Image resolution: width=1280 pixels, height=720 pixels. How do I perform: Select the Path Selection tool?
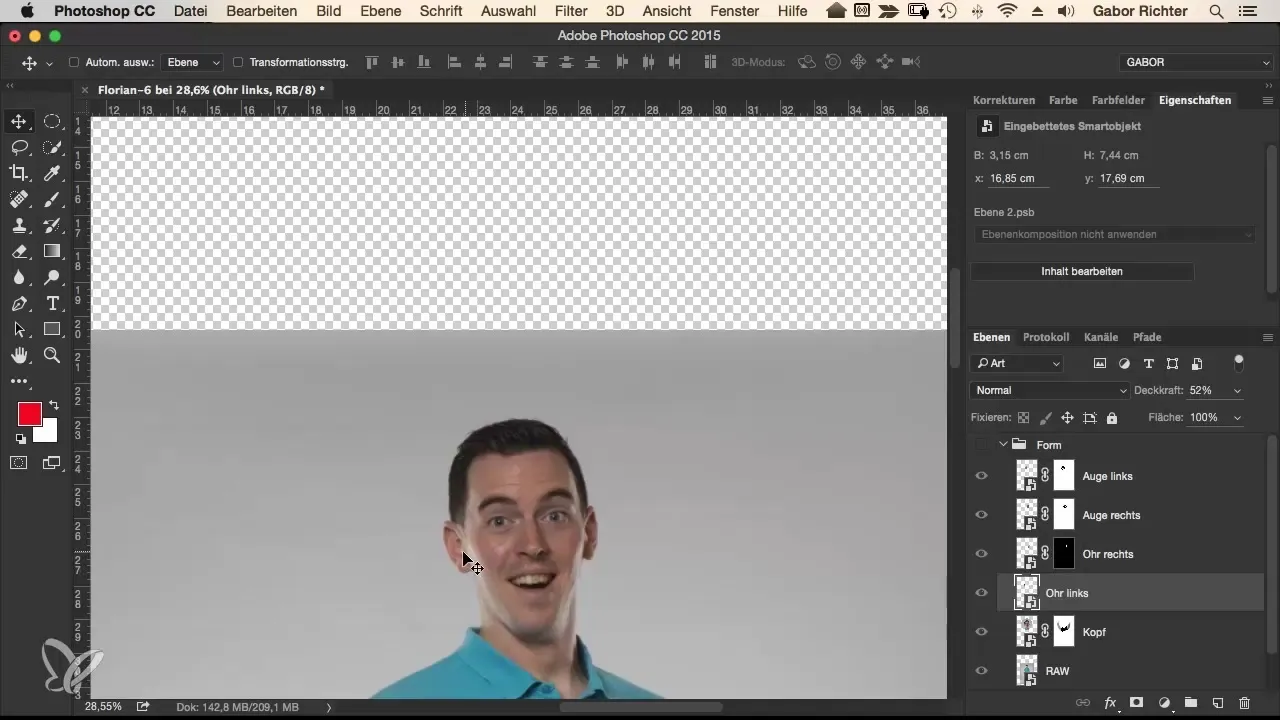19,330
